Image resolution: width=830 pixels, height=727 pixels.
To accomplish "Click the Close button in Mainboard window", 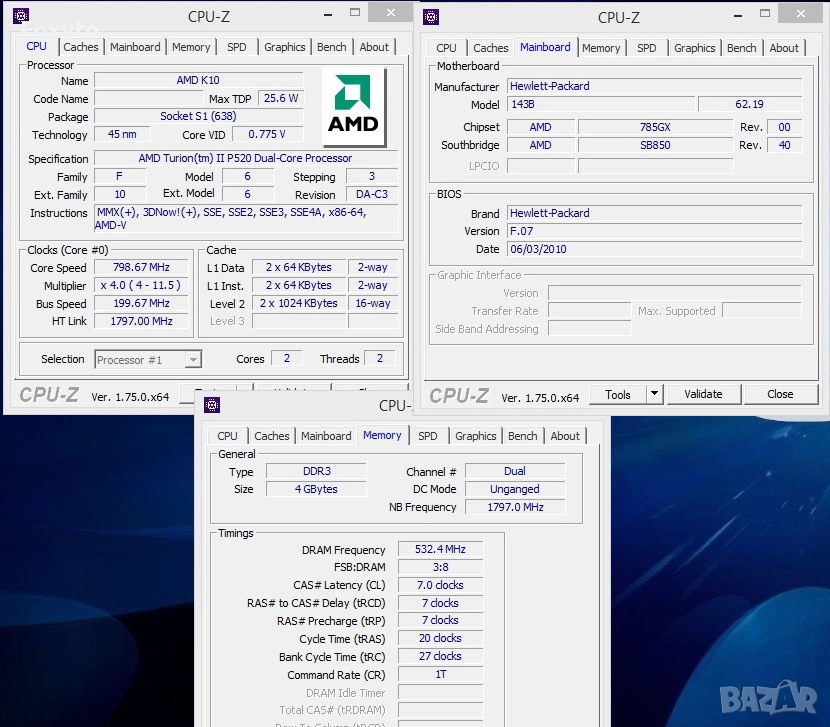I will pyautogui.click(x=780, y=394).
